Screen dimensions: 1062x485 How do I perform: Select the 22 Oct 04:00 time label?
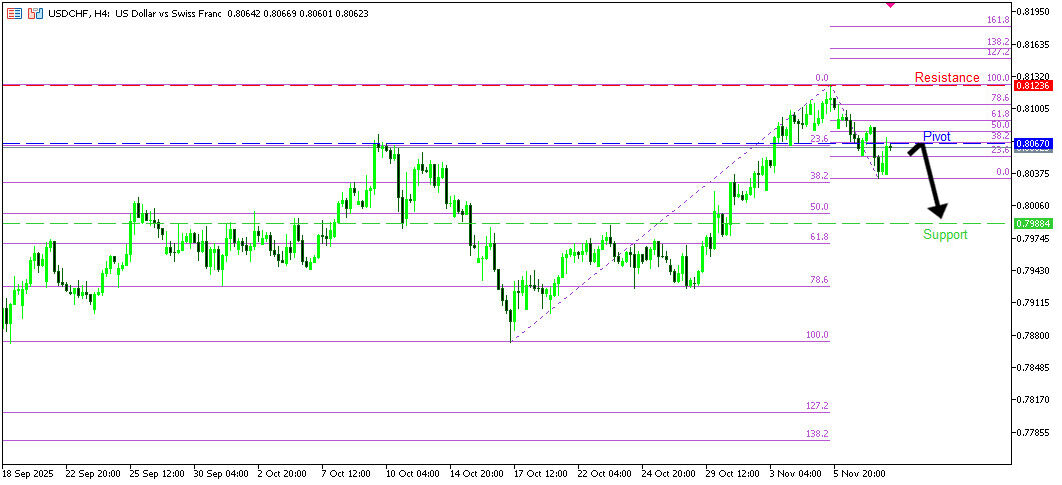coord(604,472)
